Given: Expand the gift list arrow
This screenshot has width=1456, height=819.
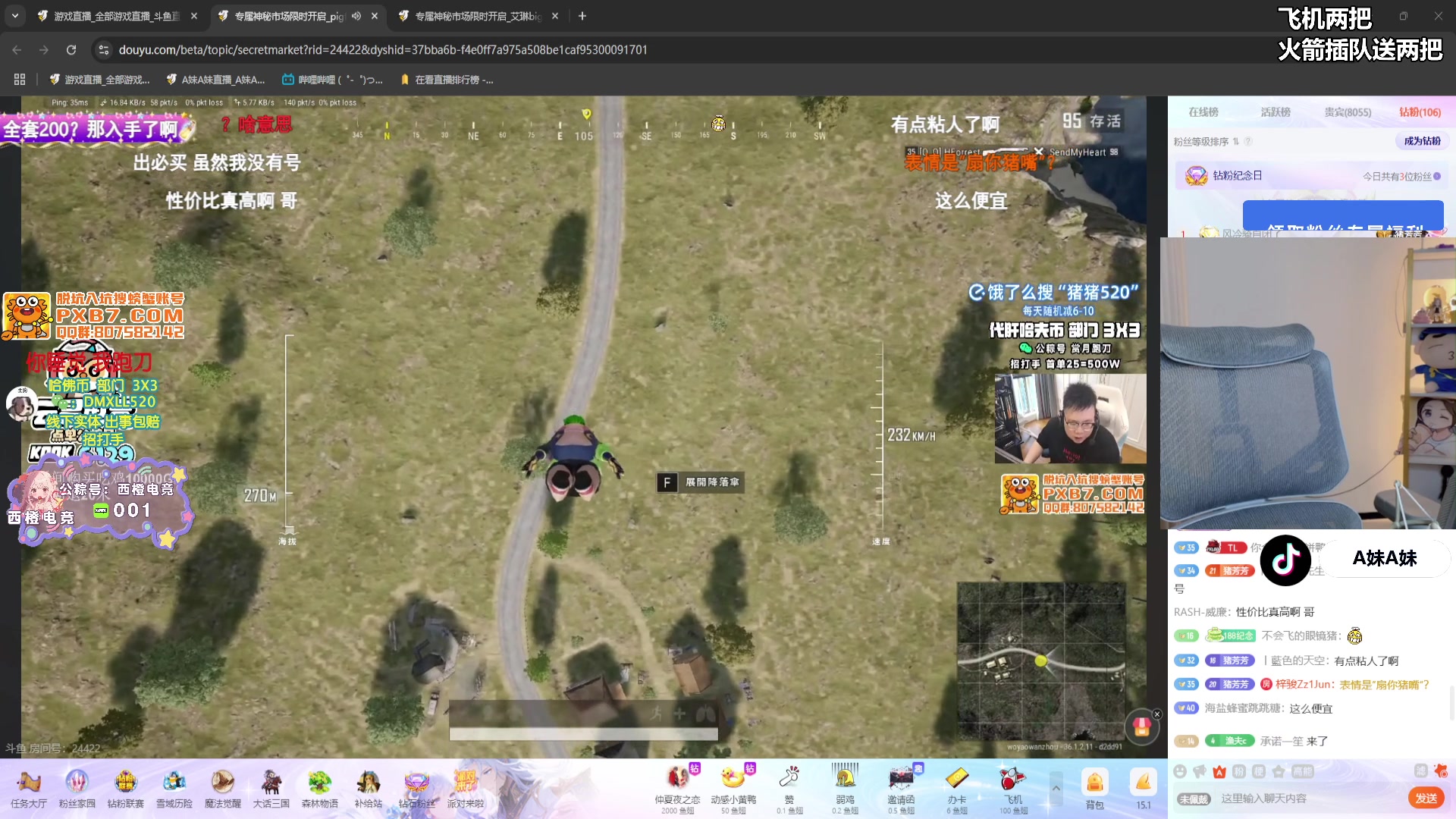Looking at the screenshot, I should click(1056, 789).
